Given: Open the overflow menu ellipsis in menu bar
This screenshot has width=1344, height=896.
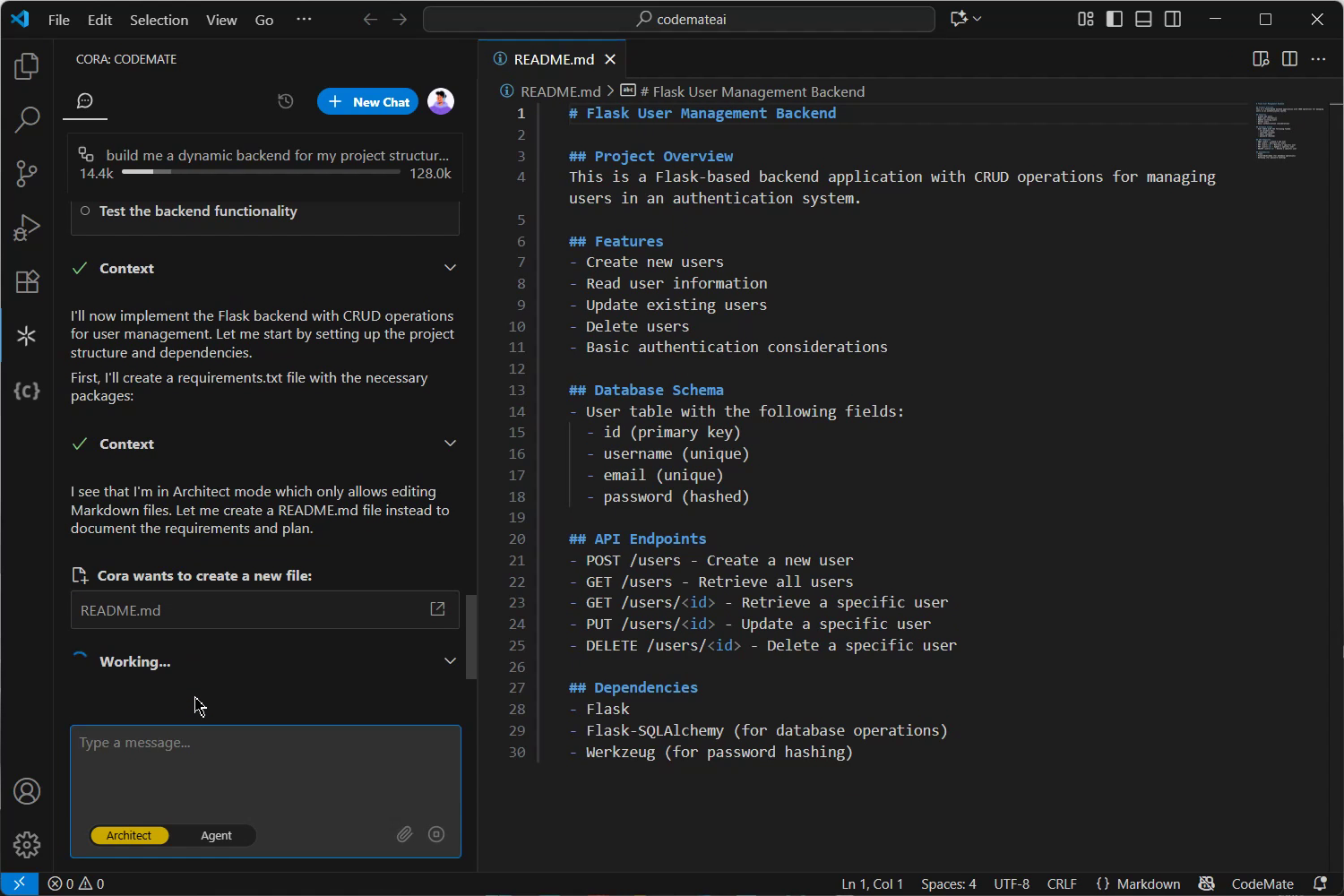Looking at the screenshot, I should 304,19.
